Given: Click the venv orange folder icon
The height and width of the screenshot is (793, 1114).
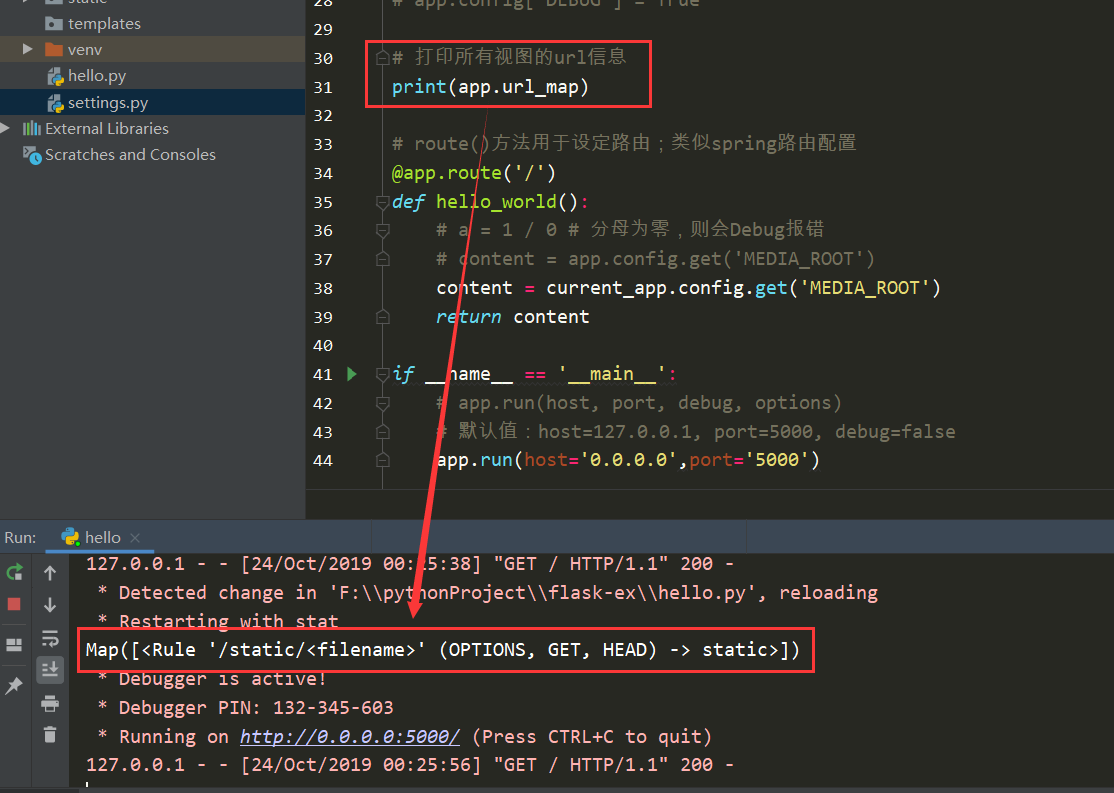Looking at the screenshot, I should click(x=54, y=49).
